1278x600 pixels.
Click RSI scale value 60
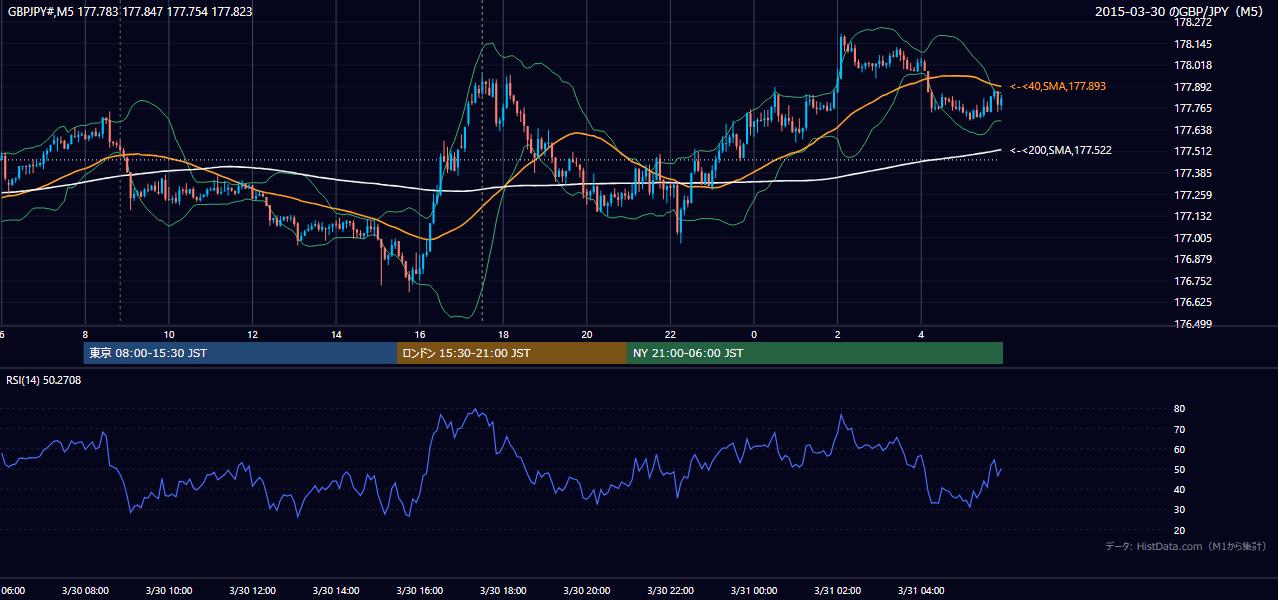pyautogui.click(x=1180, y=449)
